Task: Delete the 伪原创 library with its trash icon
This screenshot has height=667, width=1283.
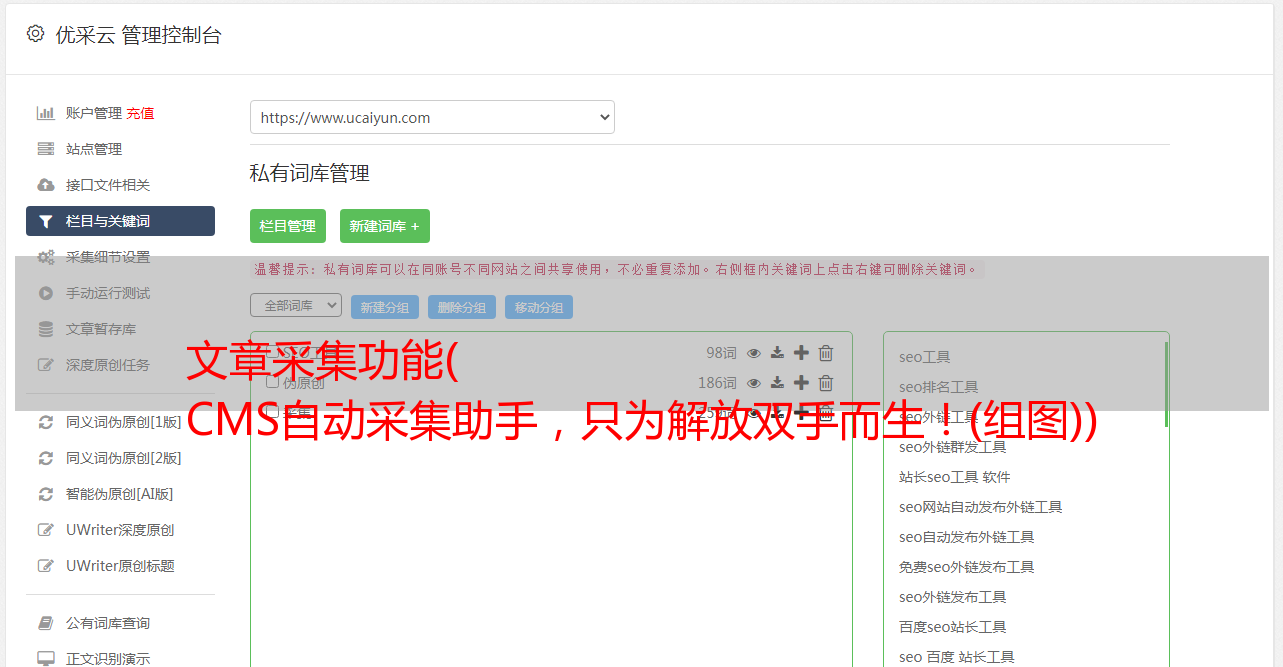Action: (826, 383)
